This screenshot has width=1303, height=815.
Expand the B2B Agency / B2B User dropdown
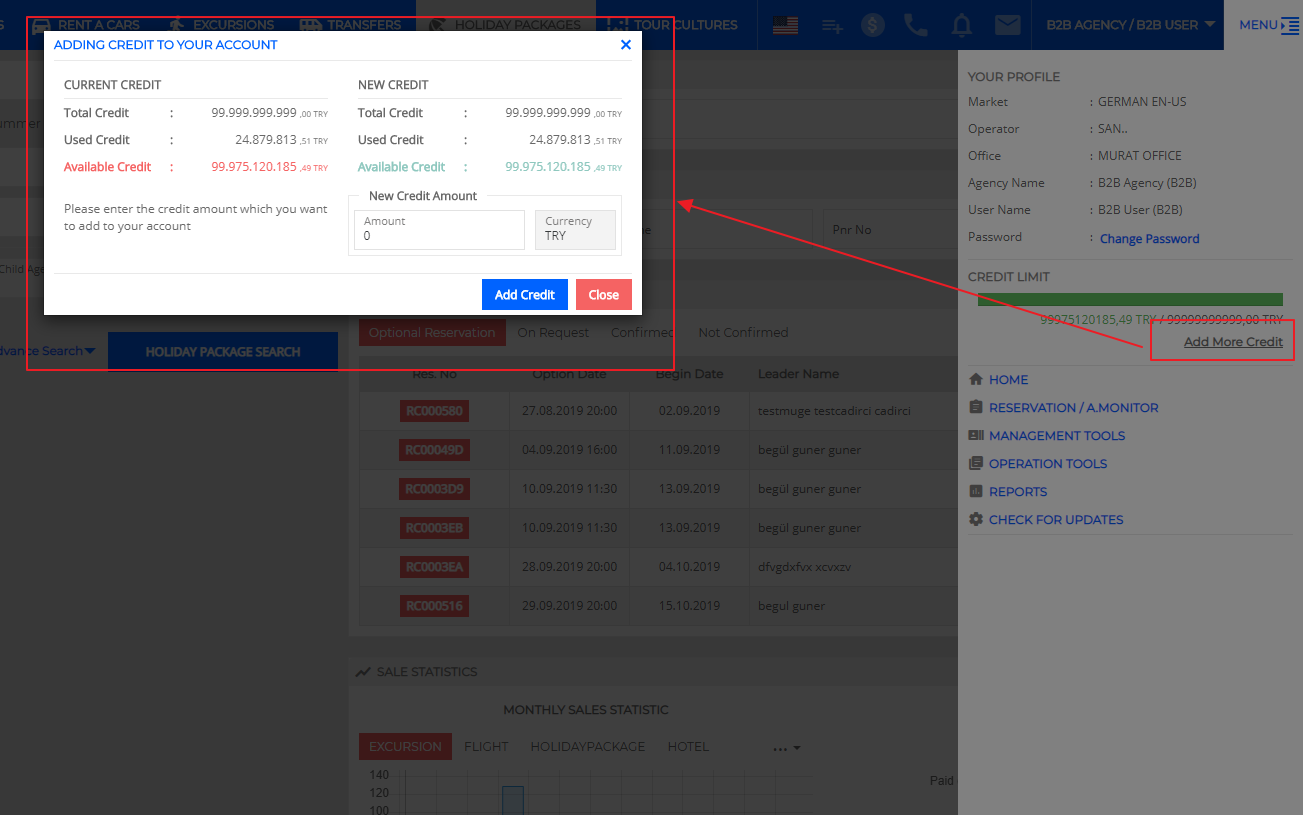coord(1130,25)
